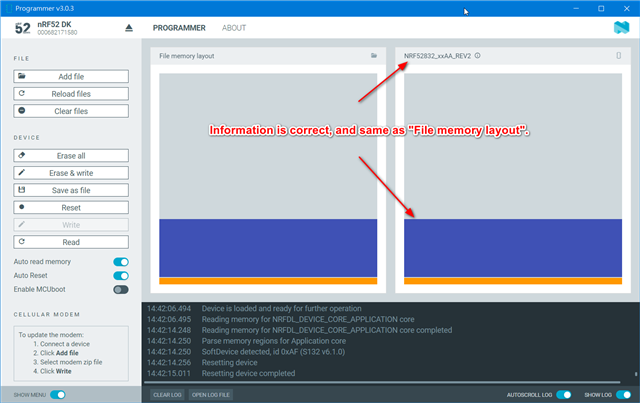
Task: Click the 'File memory layout' title
Action: coord(187,56)
